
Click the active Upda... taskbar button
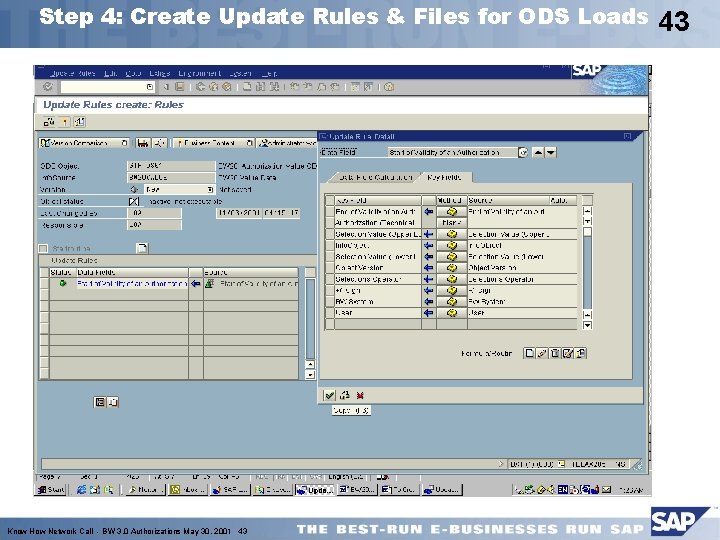pyautogui.click(x=315, y=490)
